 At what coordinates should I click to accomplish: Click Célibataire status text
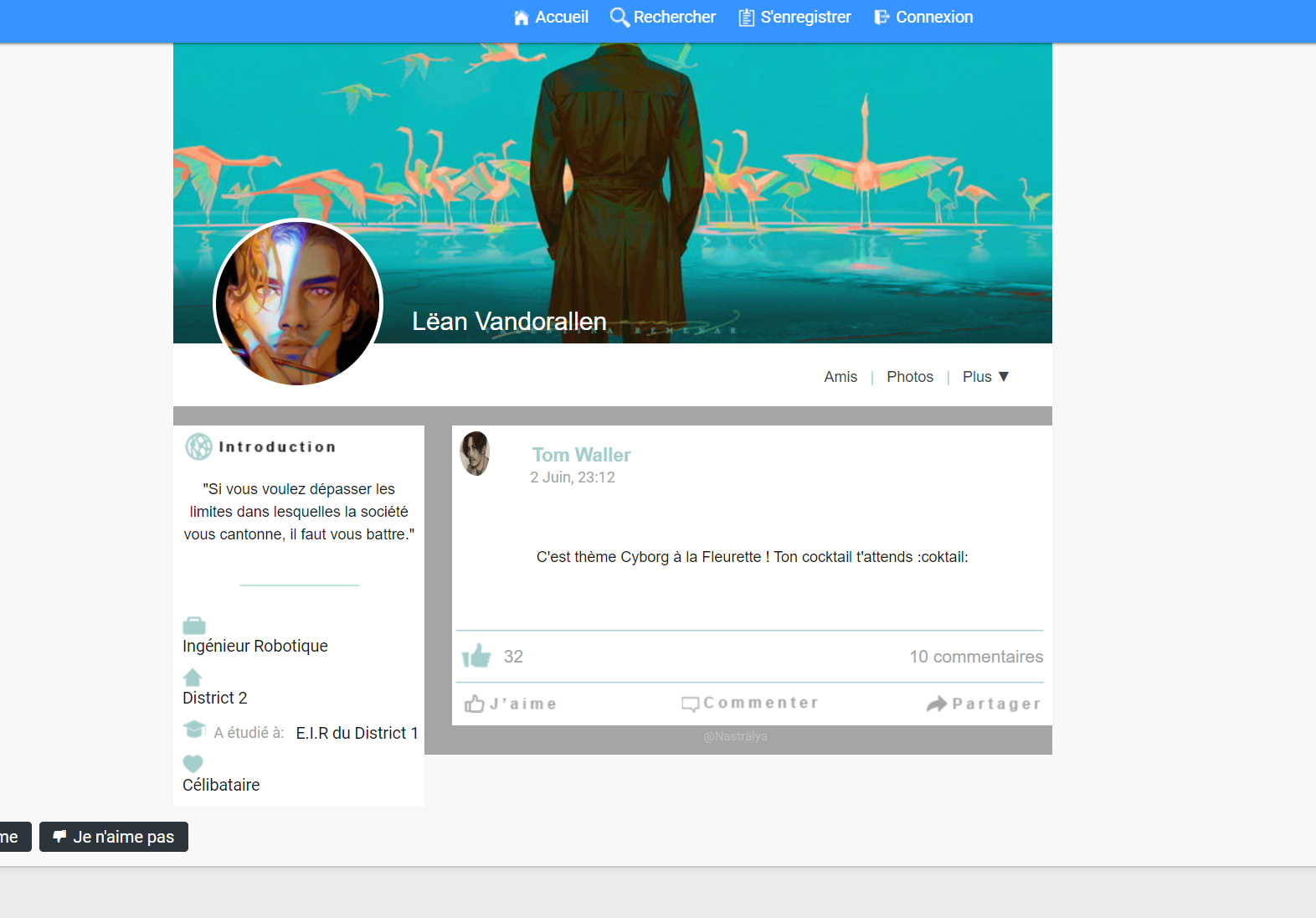221,785
